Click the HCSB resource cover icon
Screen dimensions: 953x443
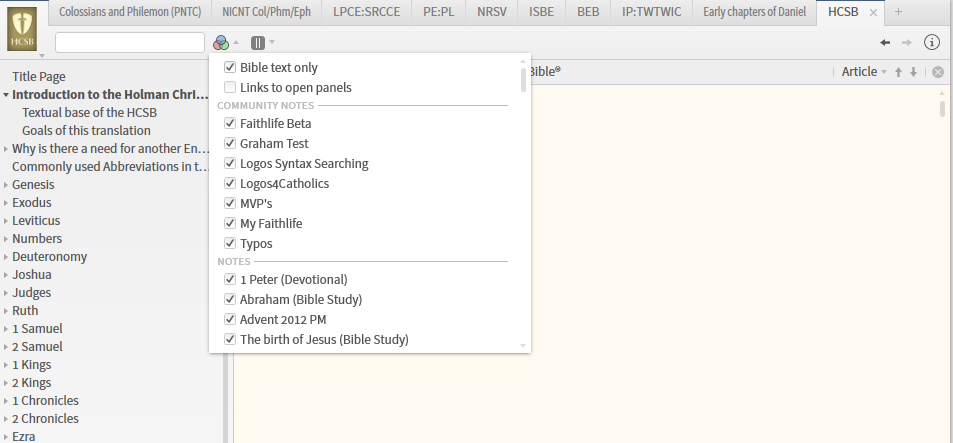tap(22, 29)
